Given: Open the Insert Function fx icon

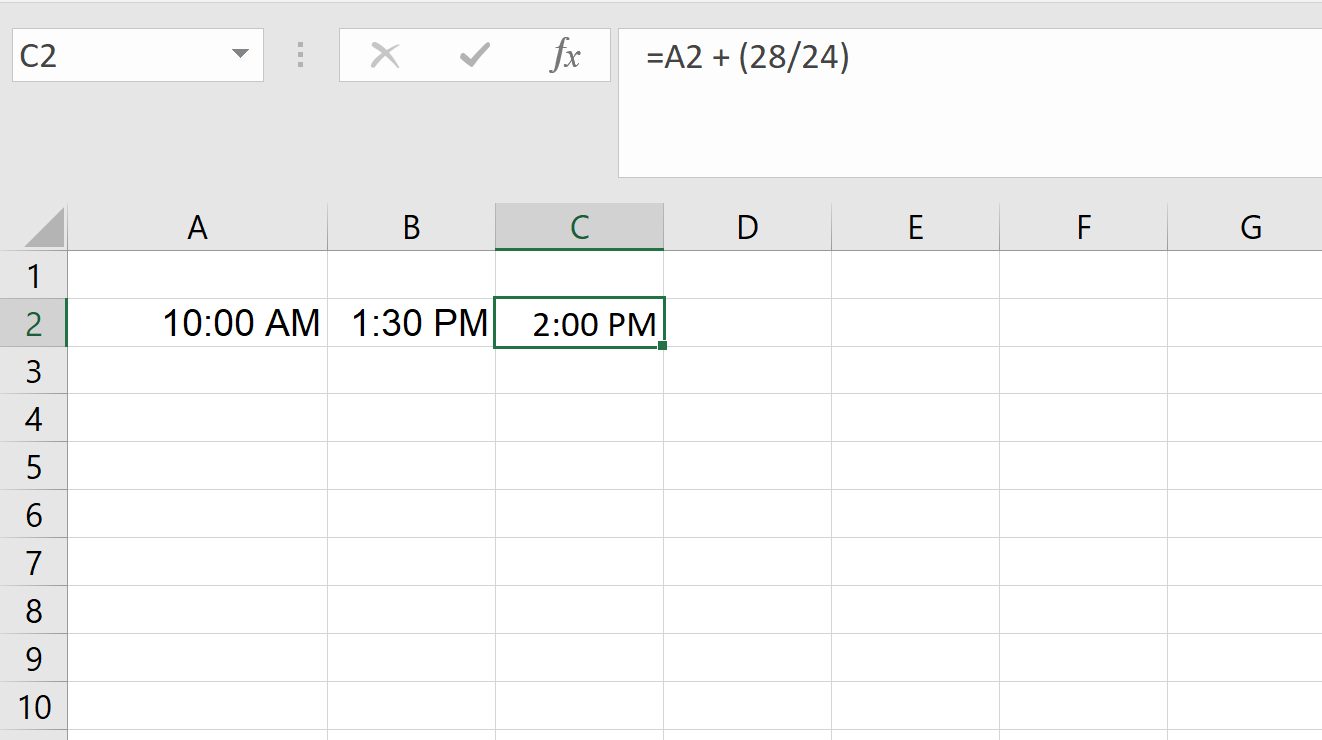Looking at the screenshot, I should click(565, 56).
